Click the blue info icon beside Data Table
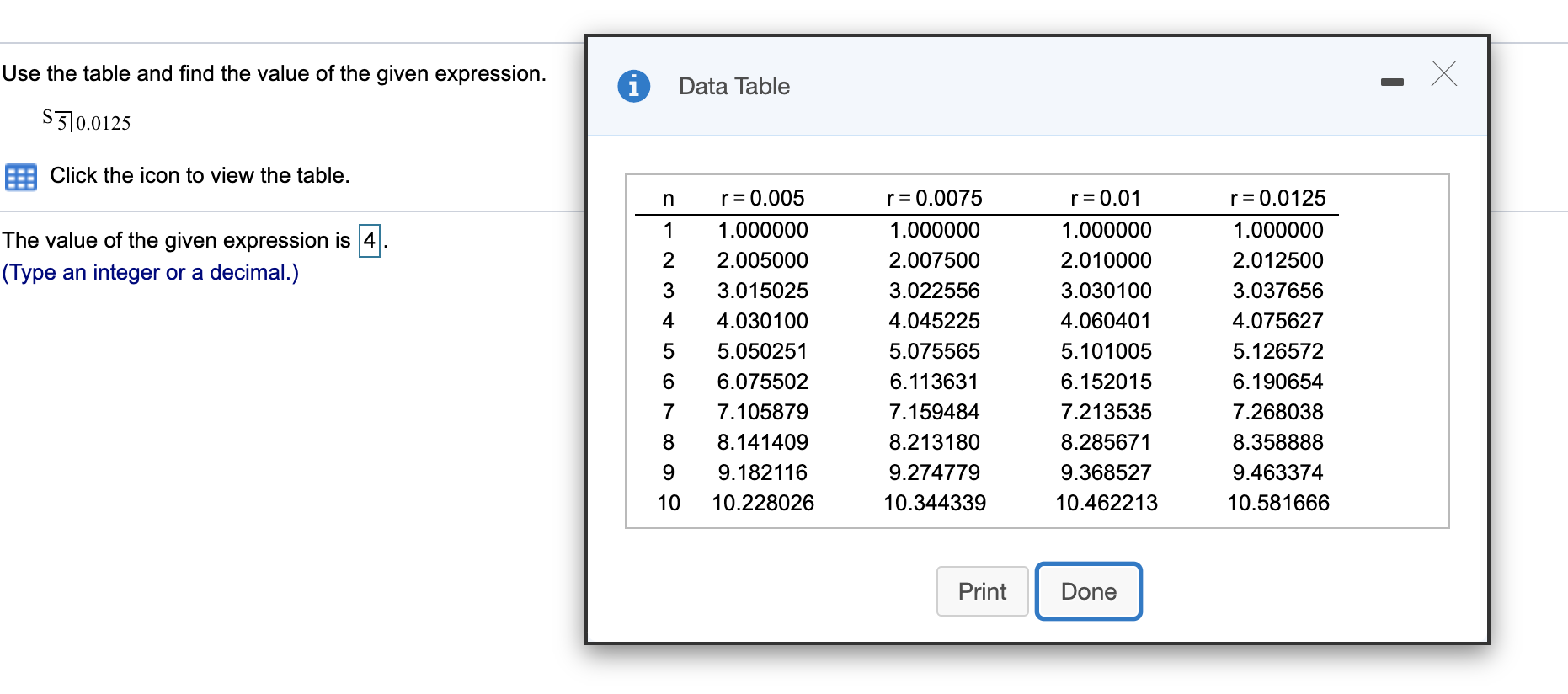 coord(633,86)
